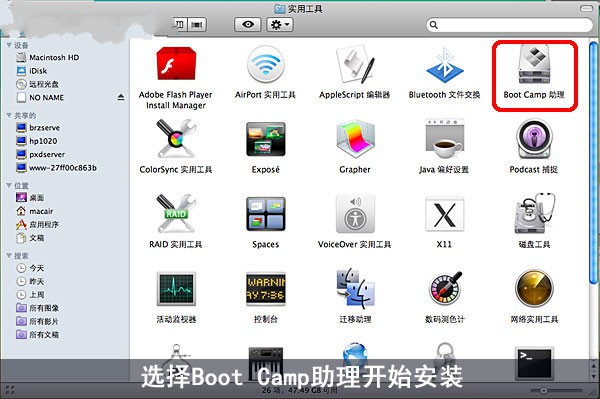Open Java preferences coffee cup icon
Viewport: 600px width, 399px height.
[x=445, y=139]
